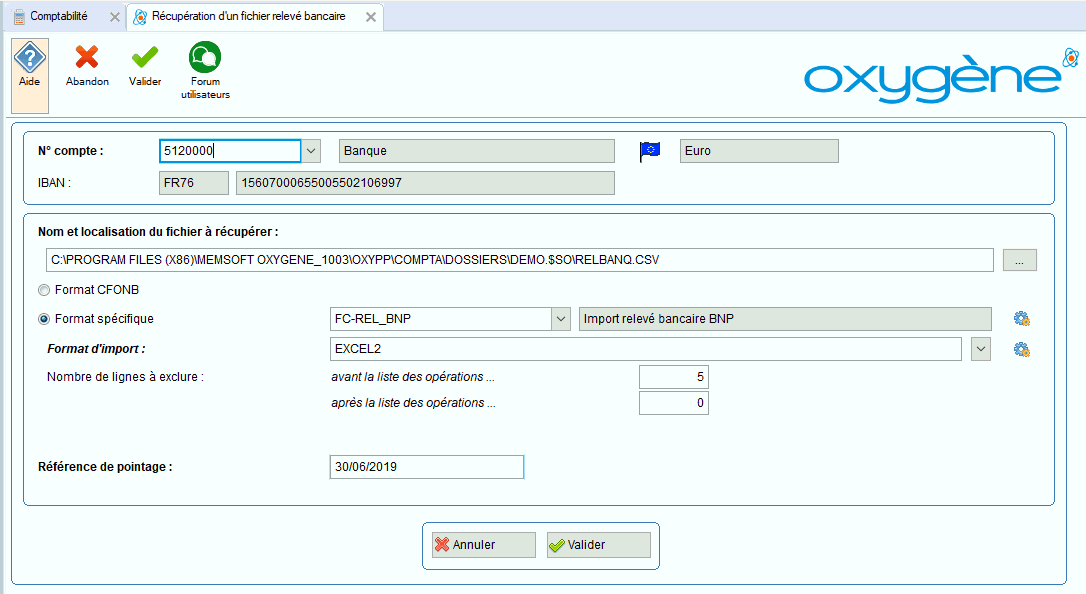This screenshot has height=594, width=1086.
Task: Switch to the Comptabilité tab
Action: coord(58,17)
